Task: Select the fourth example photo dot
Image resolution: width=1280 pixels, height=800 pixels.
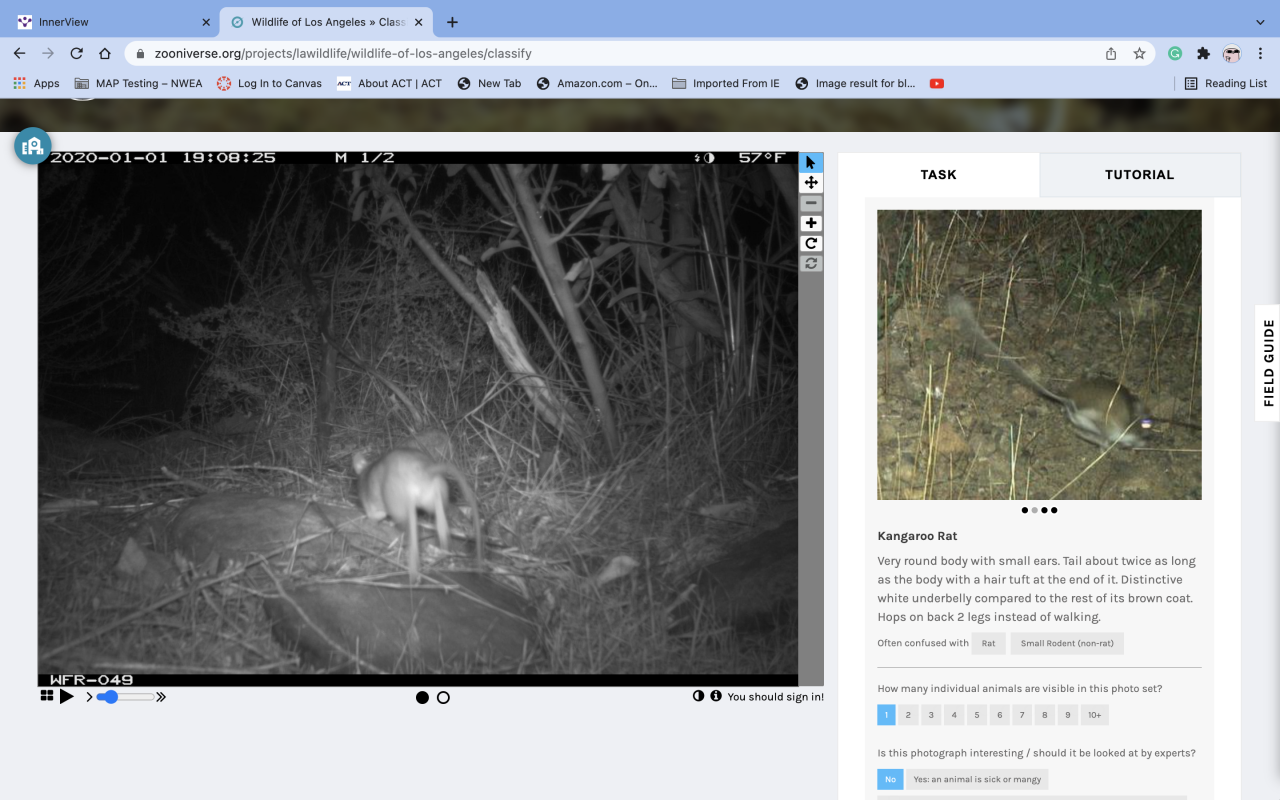Action: pyautogui.click(x=1054, y=510)
